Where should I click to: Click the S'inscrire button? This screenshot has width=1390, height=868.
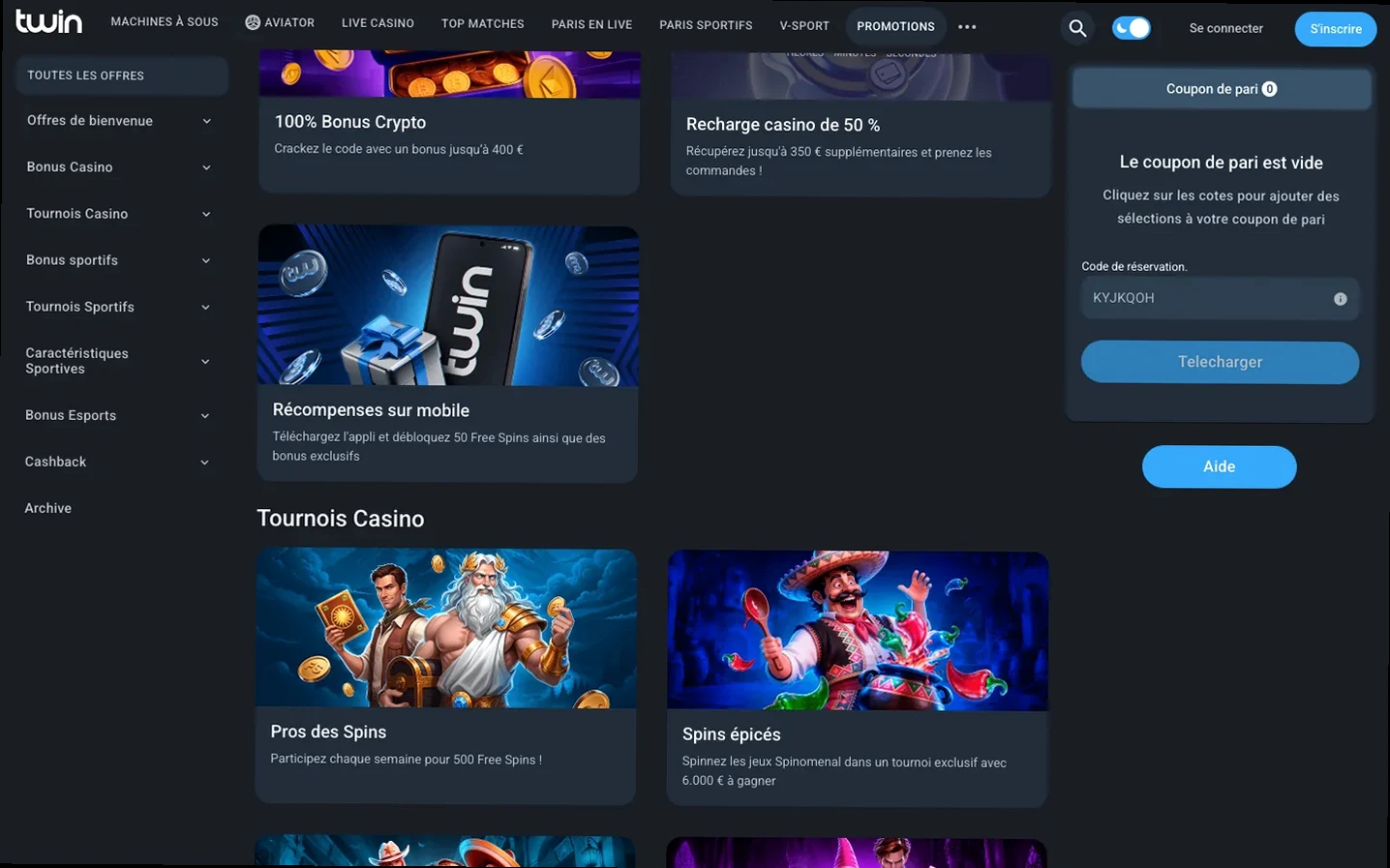pos(1336,29)
